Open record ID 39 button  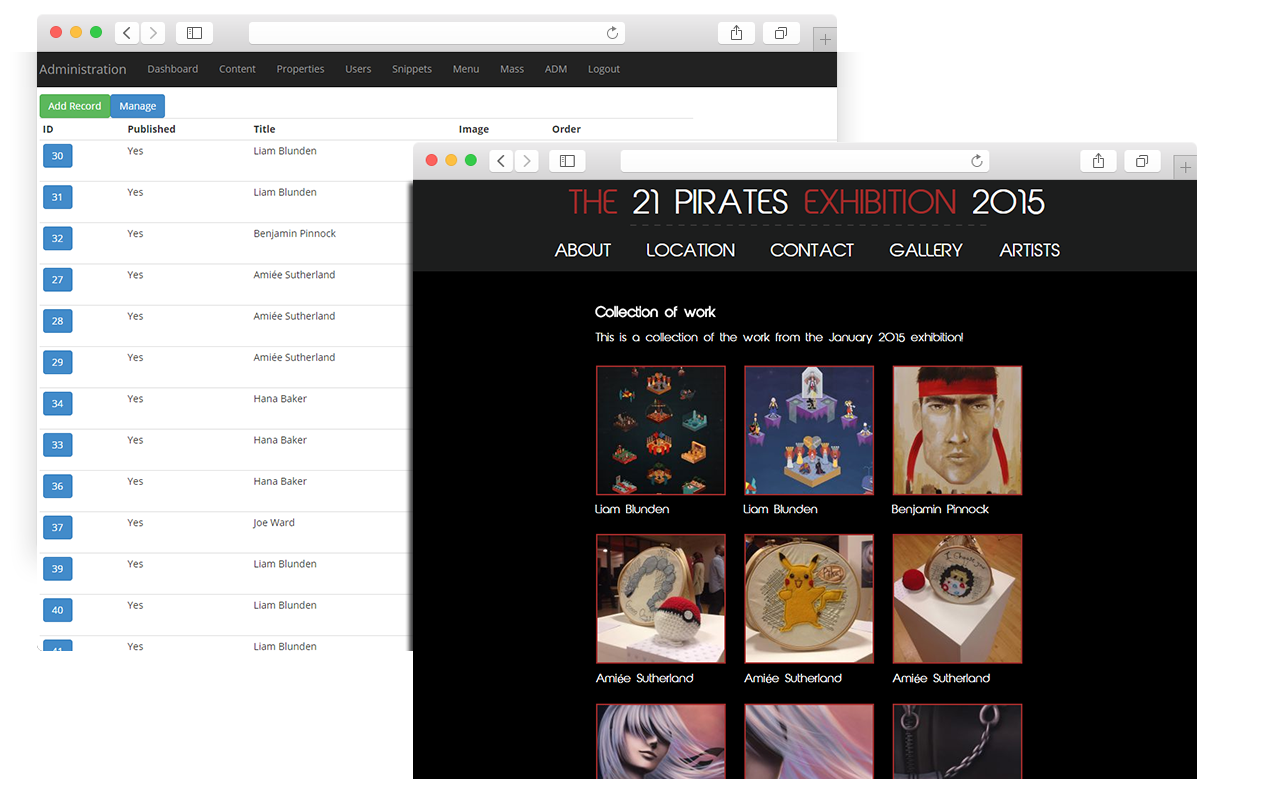(57, 569)
